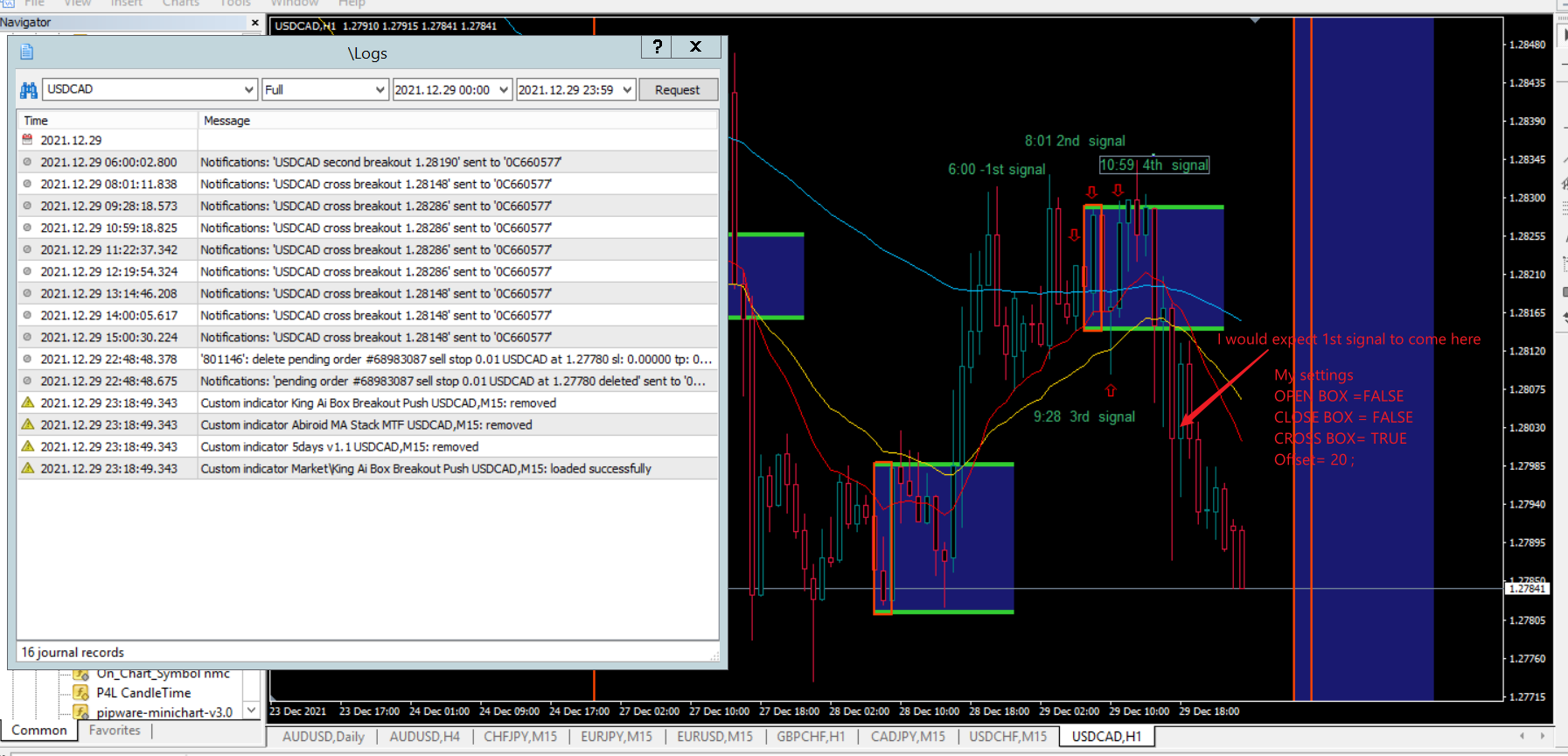Click the Message column header
The height and width of the screenshot is (756, 1568).
pos(458,120)
